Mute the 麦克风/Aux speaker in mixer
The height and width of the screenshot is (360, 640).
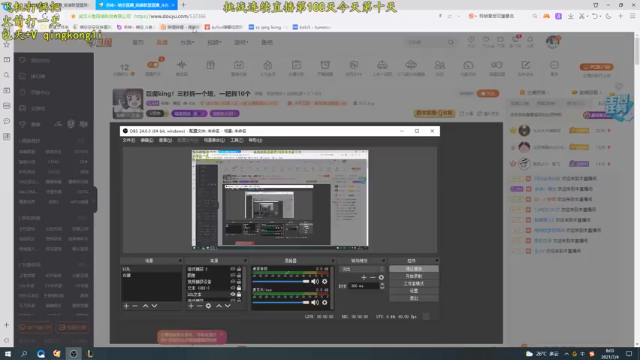click(315, 302)
